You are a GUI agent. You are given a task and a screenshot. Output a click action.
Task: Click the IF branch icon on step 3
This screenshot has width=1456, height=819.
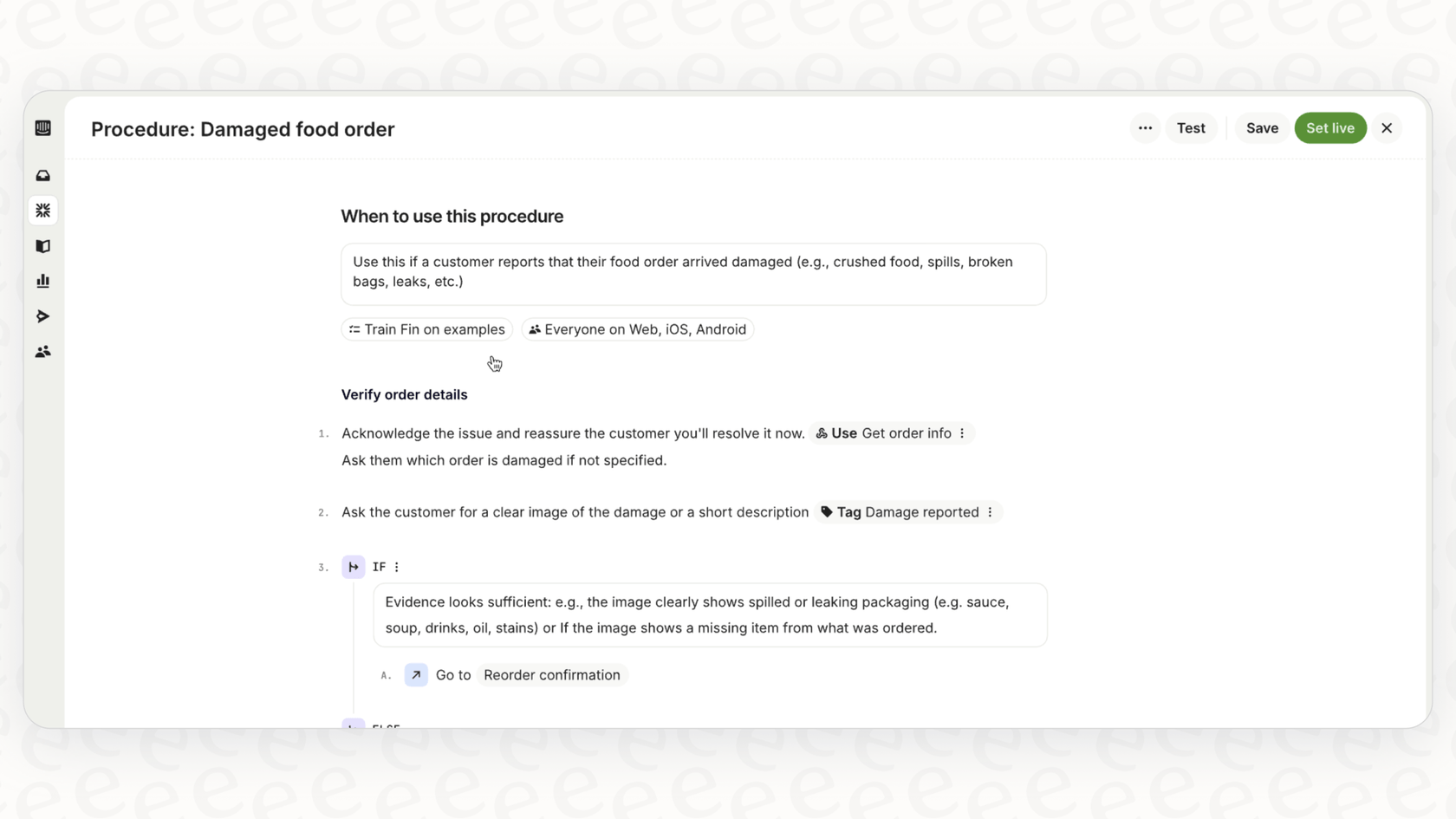tap(353, 567)
